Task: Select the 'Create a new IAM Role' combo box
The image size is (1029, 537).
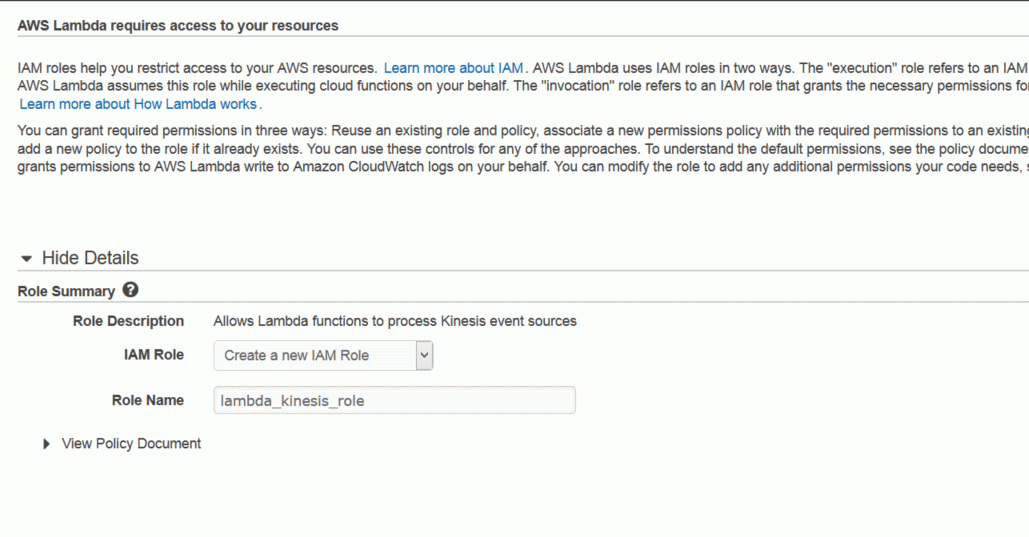Action: point(323,355)
